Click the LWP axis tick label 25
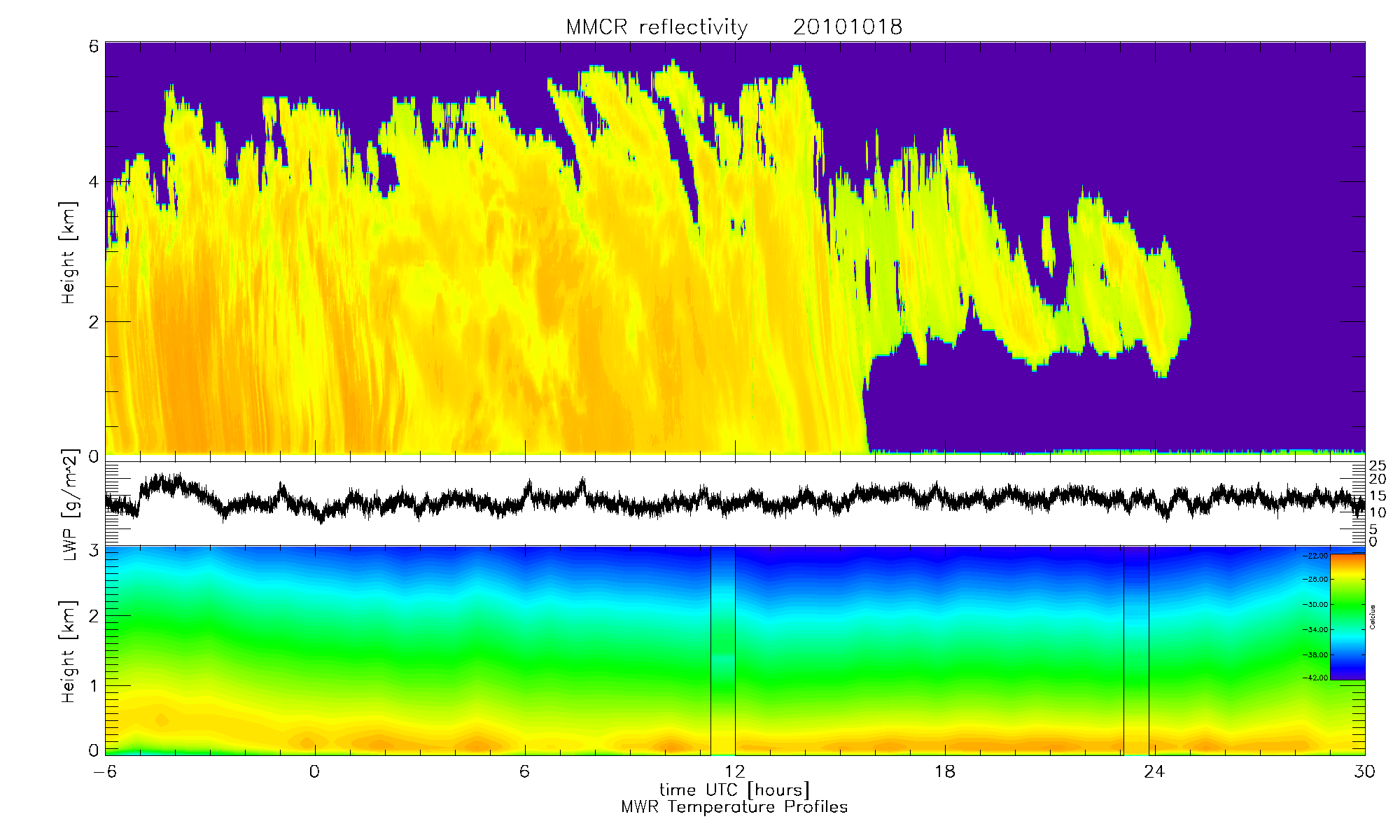1400x840 pixels. [x=1378, y=466]
